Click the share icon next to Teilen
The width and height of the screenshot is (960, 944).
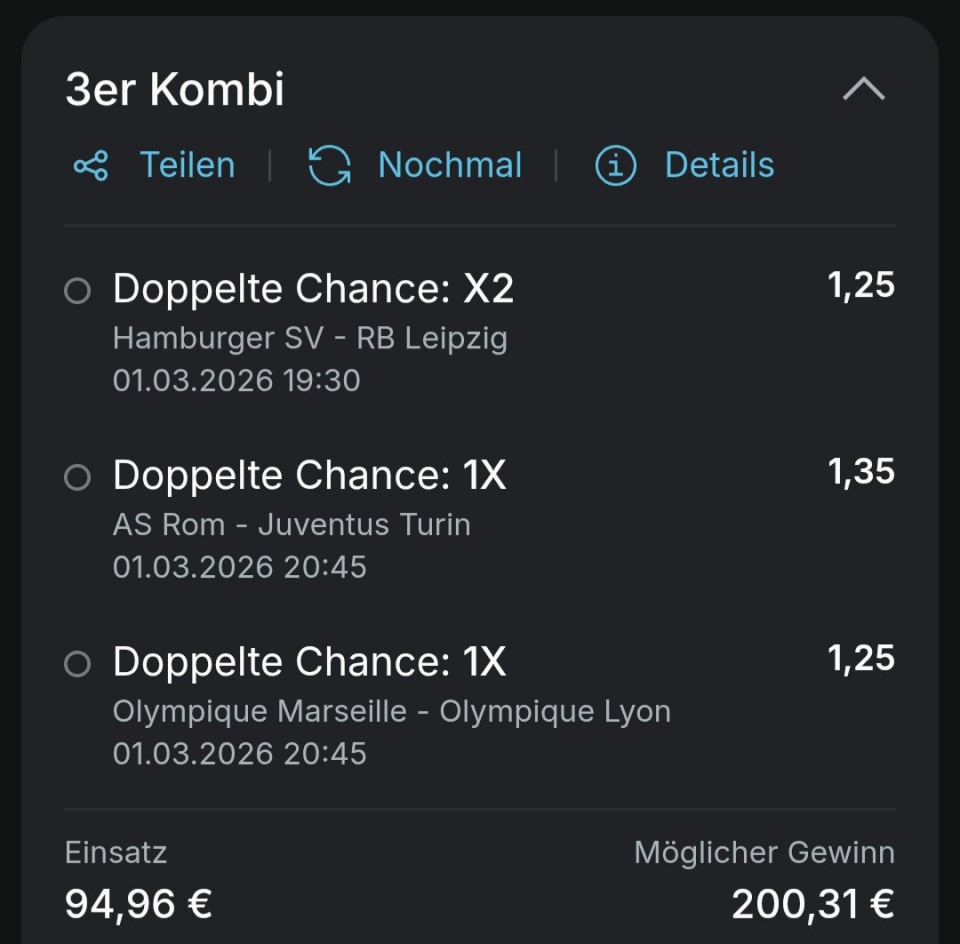[x=91, y=165]
